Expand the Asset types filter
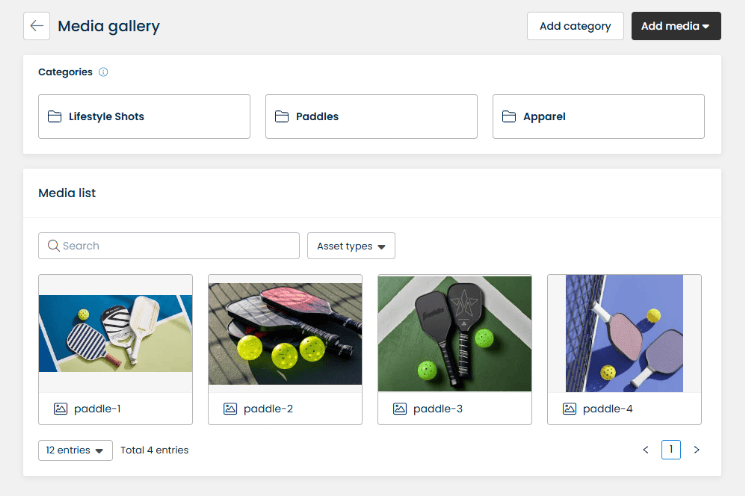745x496 pixels. click(351, 246)
